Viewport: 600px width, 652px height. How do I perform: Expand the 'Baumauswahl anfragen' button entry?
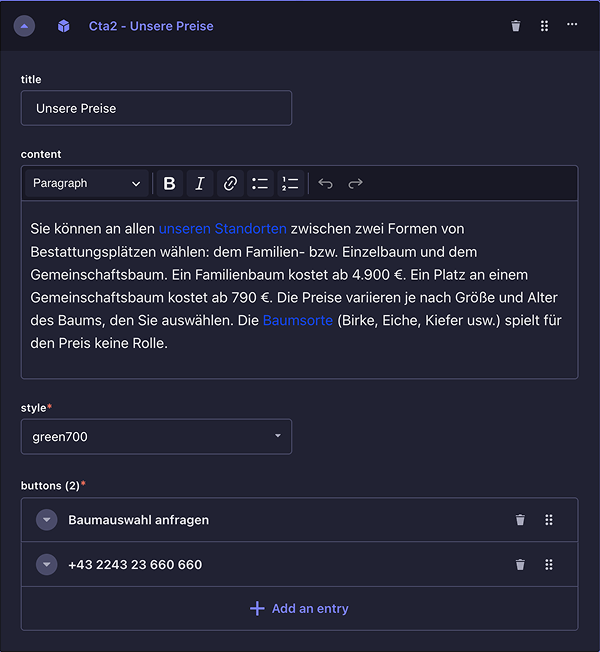[47, 520]
